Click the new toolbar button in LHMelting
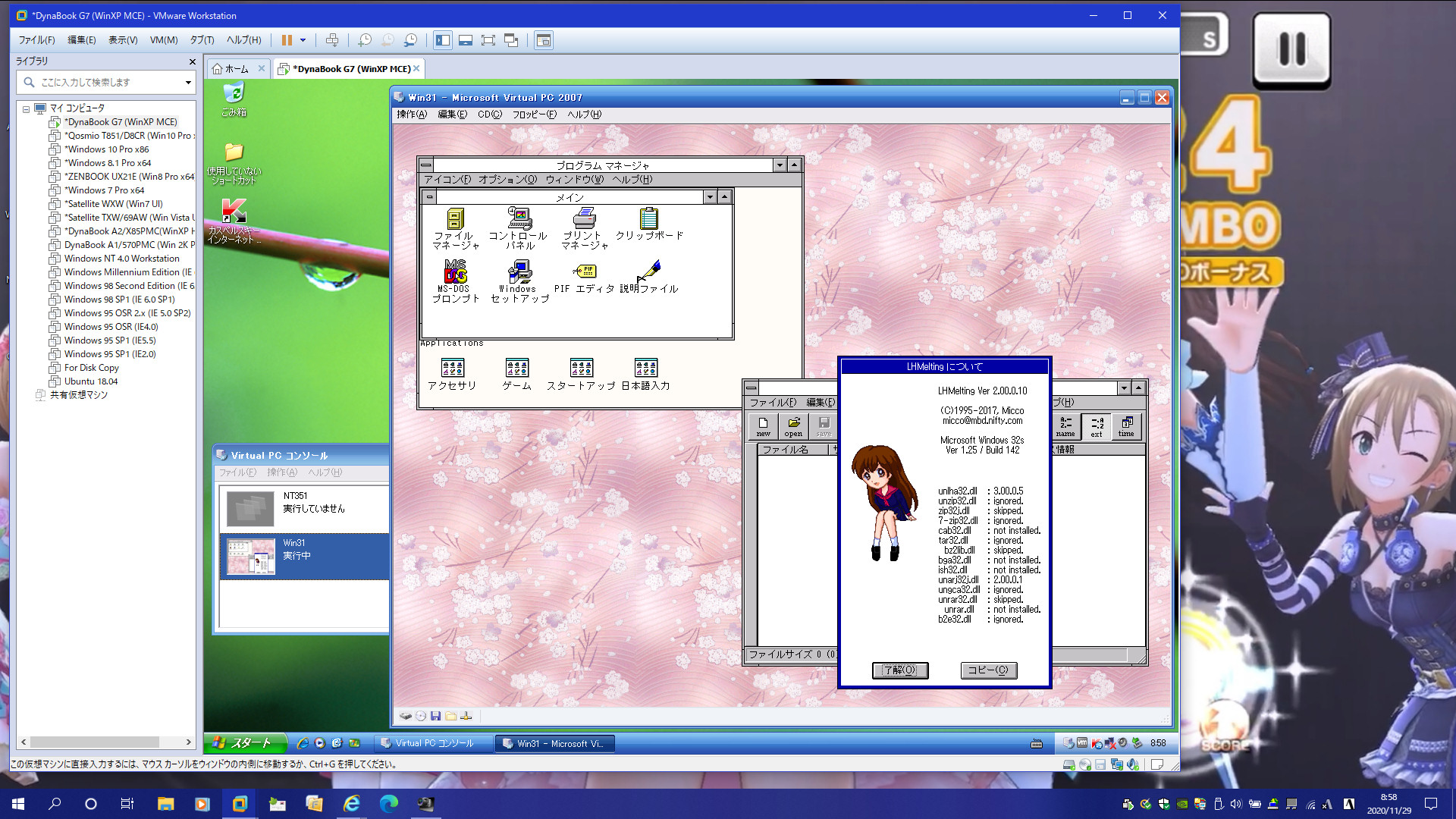This screenshot has height=819, width=1456. click(x=763, y=426)
